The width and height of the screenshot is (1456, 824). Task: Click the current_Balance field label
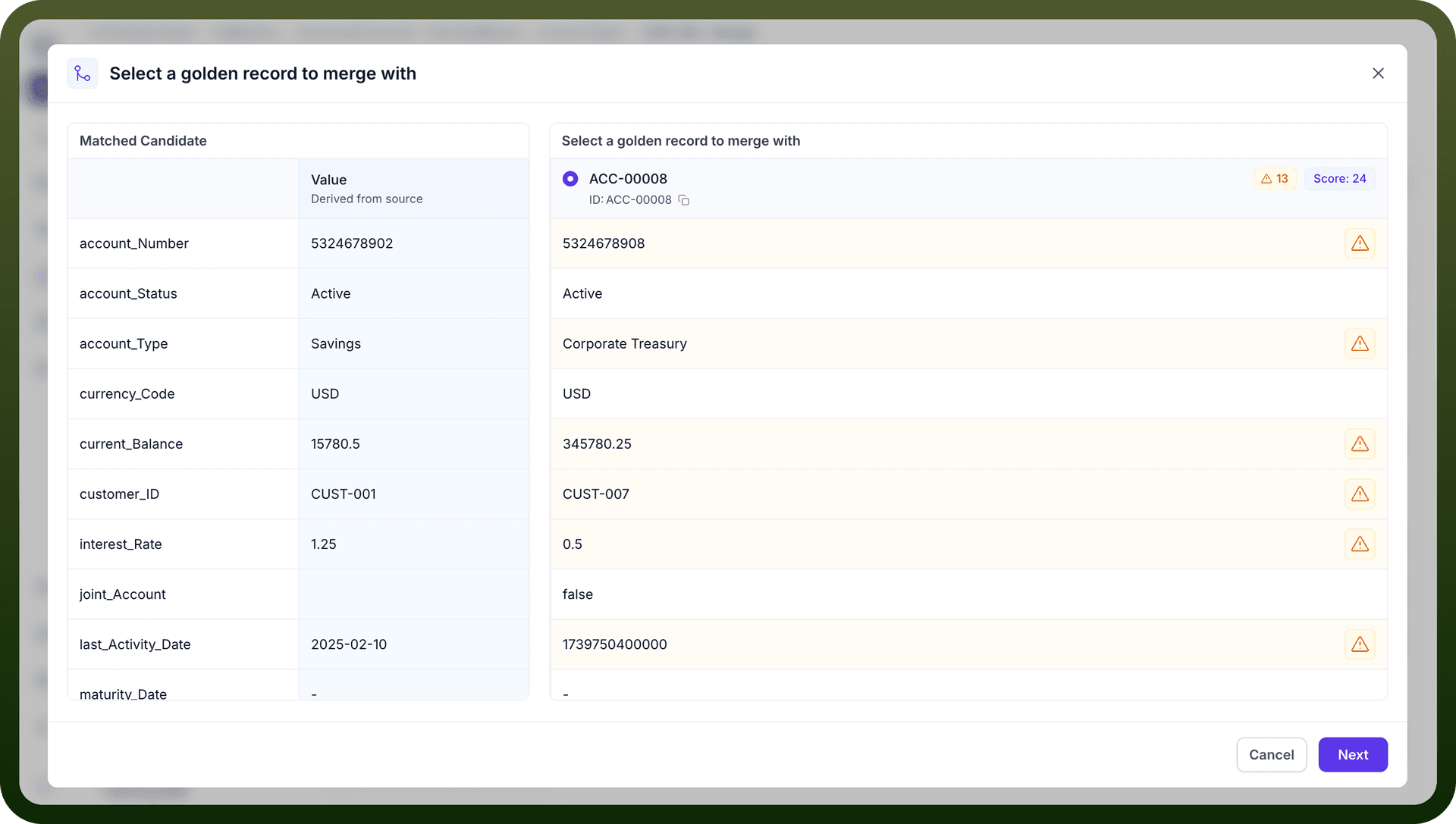coord(131,443)
